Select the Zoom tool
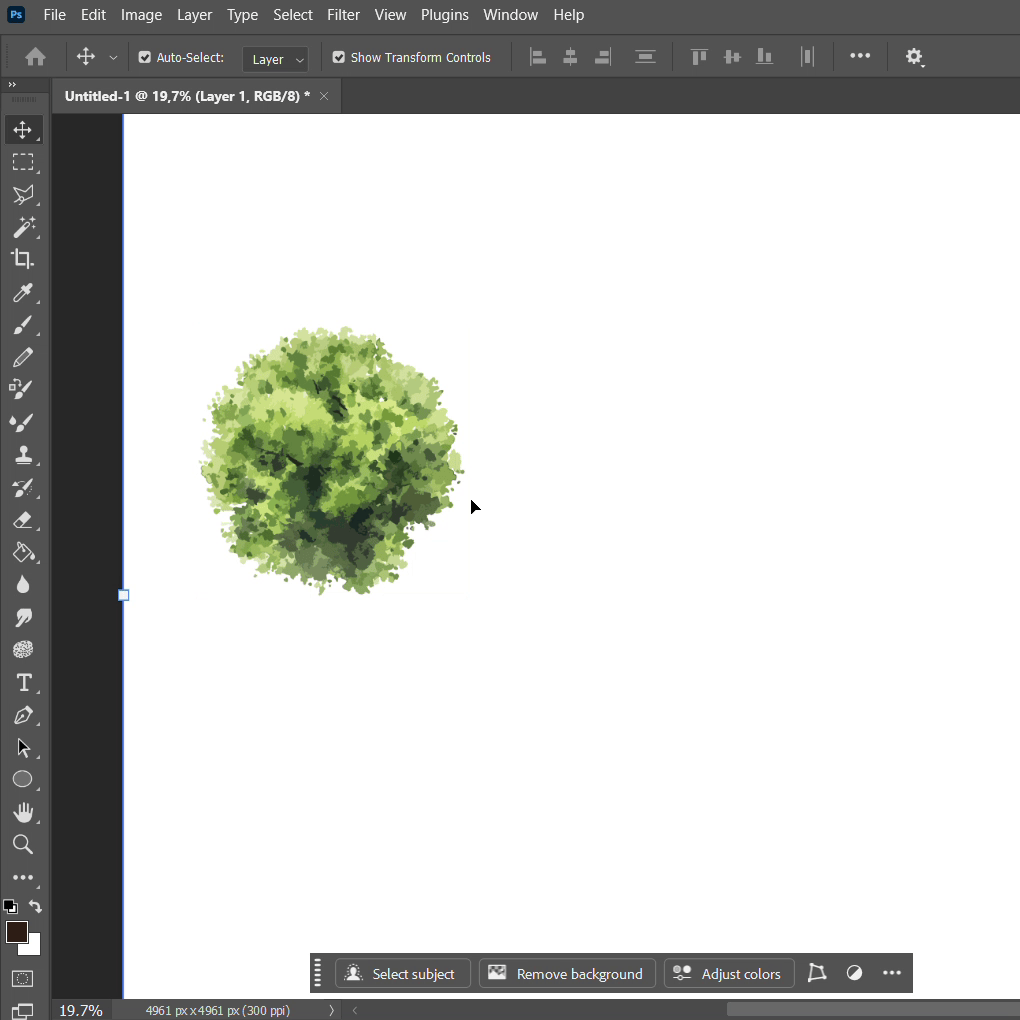Viewport: 1020px width, 1020px height. pyautogui.click(x=23, y=845)
